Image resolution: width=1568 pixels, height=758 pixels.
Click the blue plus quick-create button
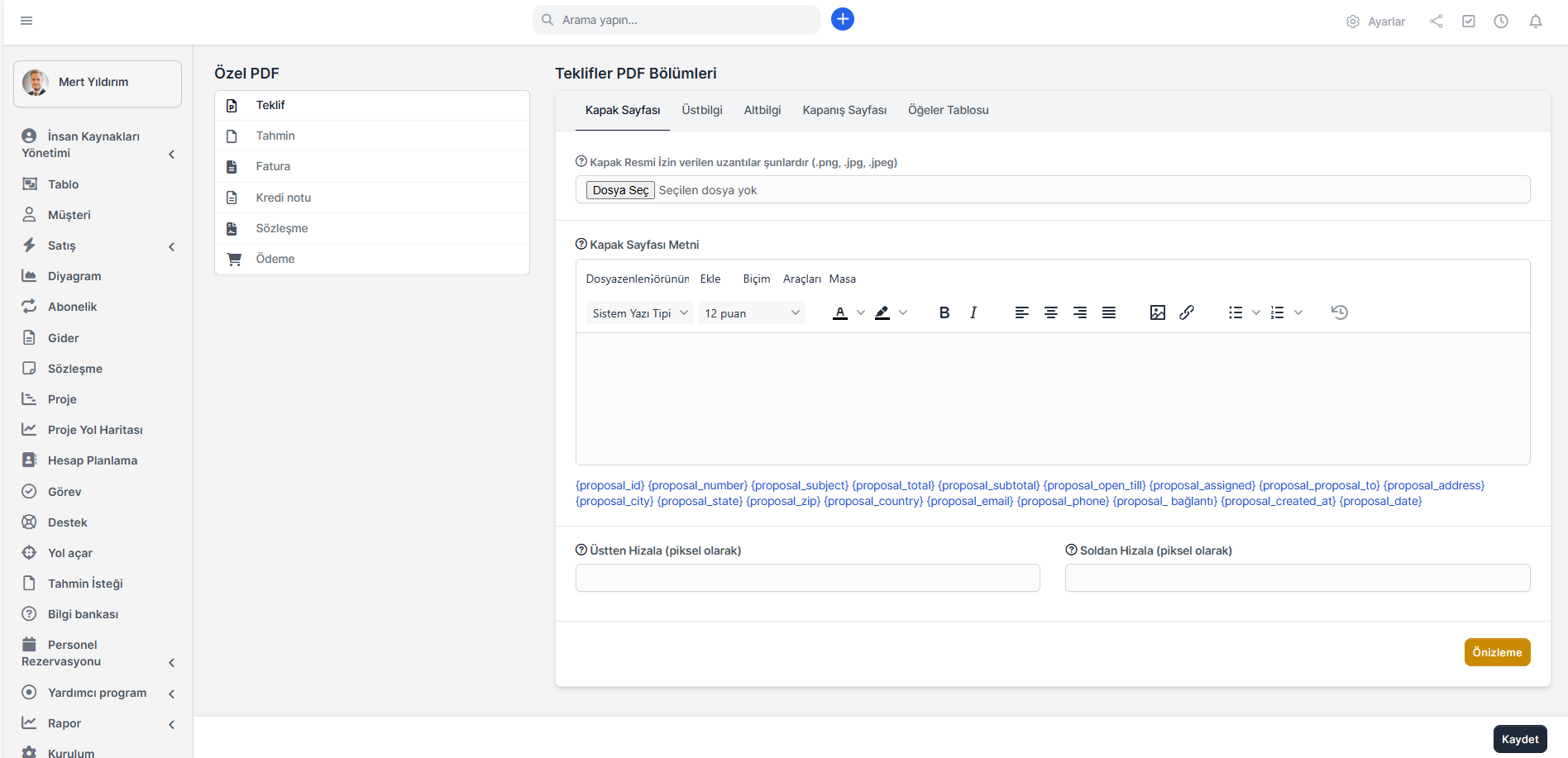click(x=842, y=19)
